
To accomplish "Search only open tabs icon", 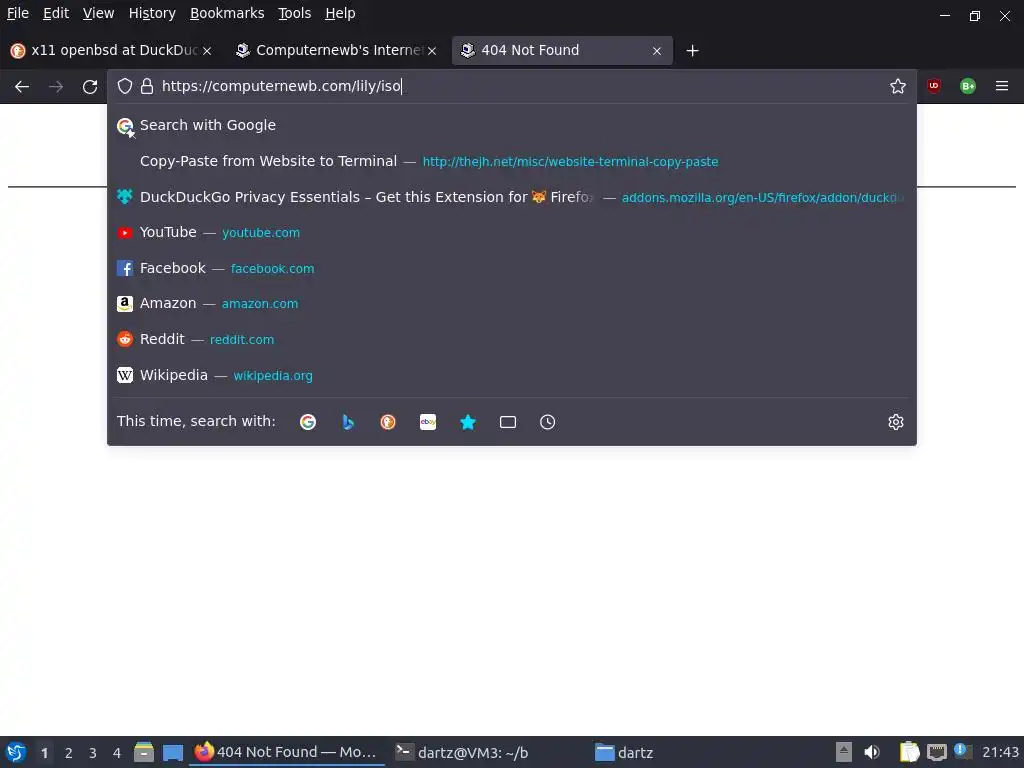I will (507, 422).
